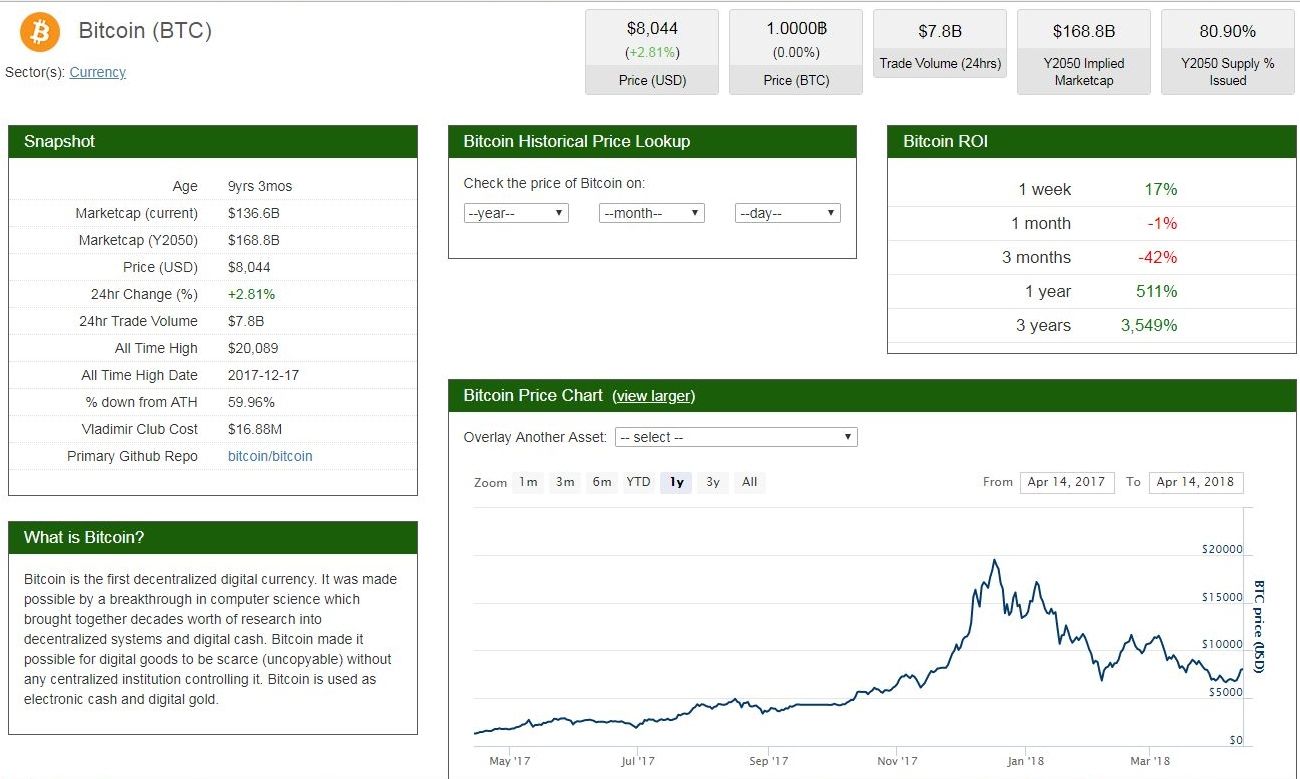
Task: Open the Currency sector link
Action: tap(98, 72)
